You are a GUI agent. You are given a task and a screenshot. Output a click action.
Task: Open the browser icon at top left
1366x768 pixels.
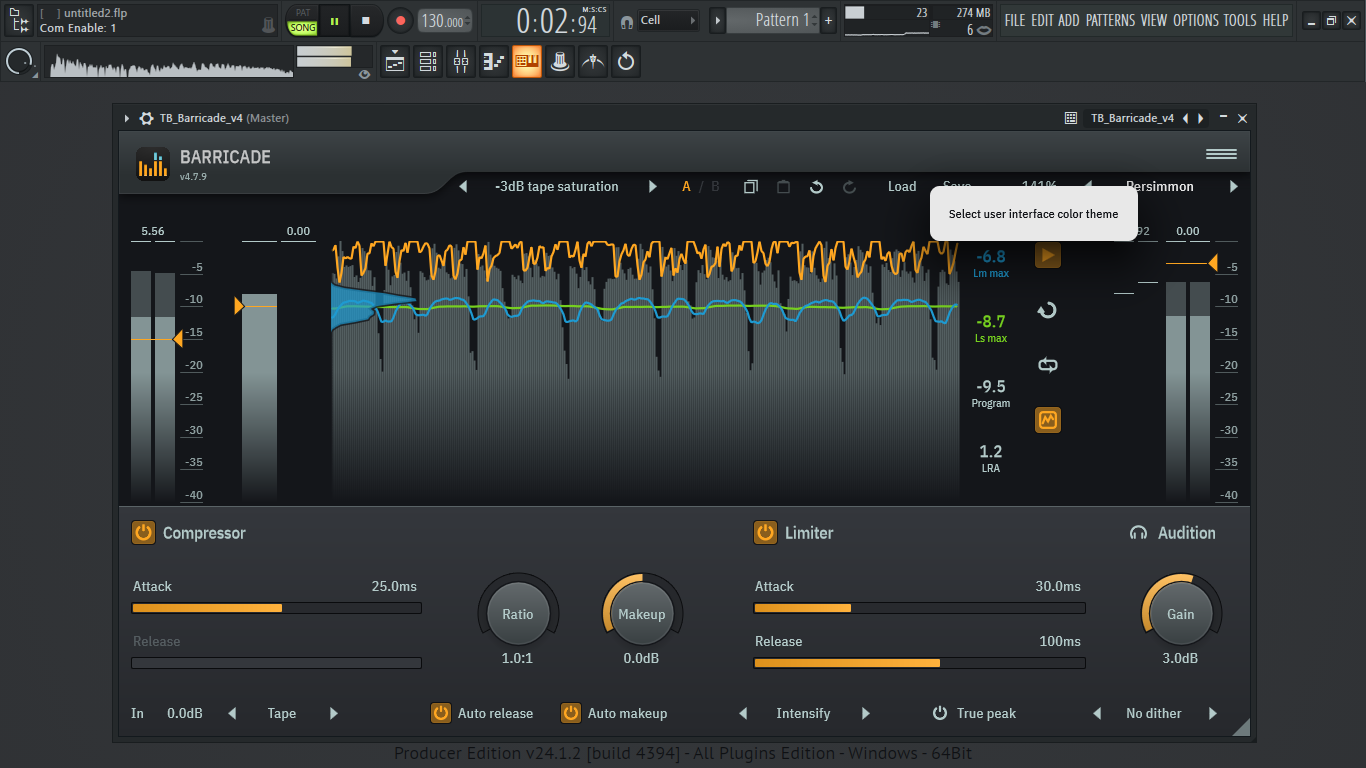click(18, 20)
